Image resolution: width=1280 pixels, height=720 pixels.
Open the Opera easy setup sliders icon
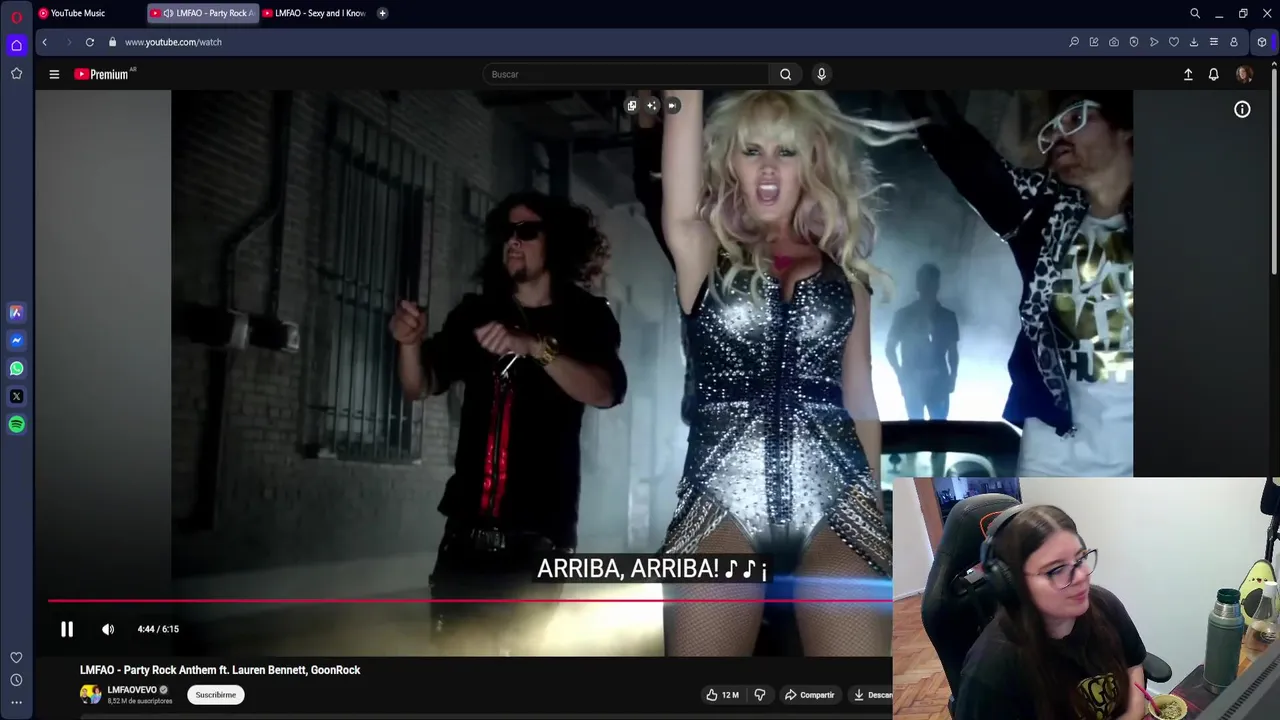[1214, 42]
